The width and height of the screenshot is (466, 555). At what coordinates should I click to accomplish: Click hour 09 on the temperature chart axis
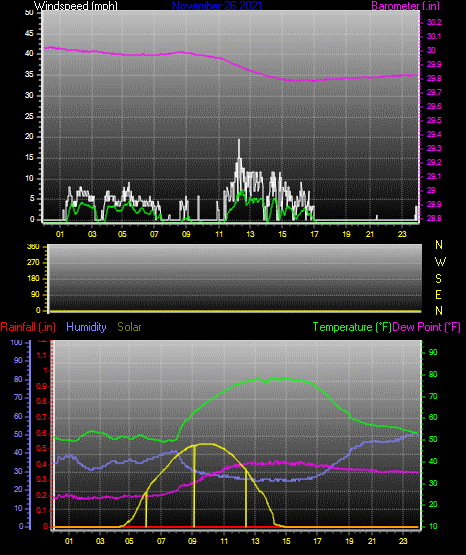tap(192, 541)
